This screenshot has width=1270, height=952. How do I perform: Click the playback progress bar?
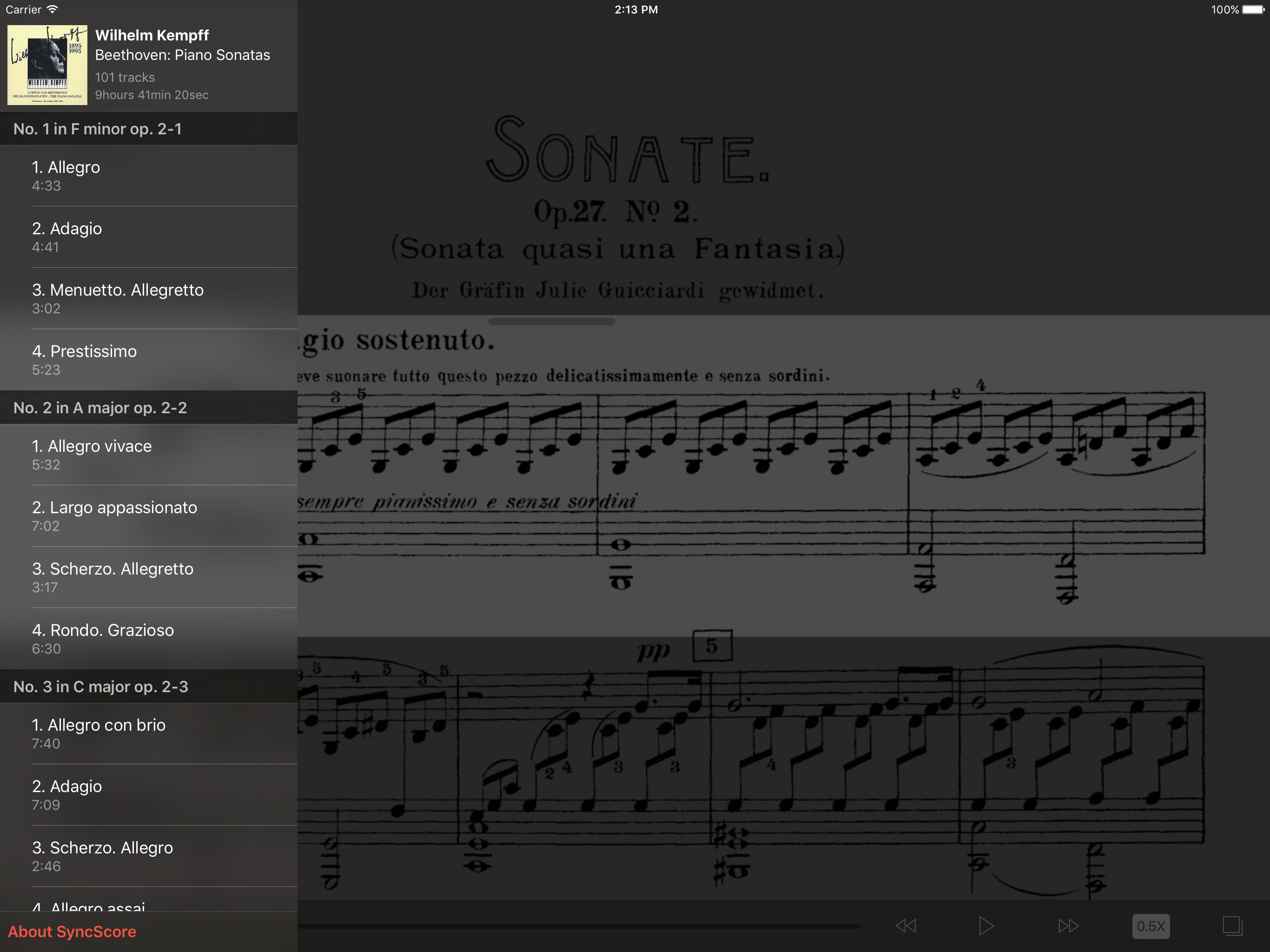[578, 926]
